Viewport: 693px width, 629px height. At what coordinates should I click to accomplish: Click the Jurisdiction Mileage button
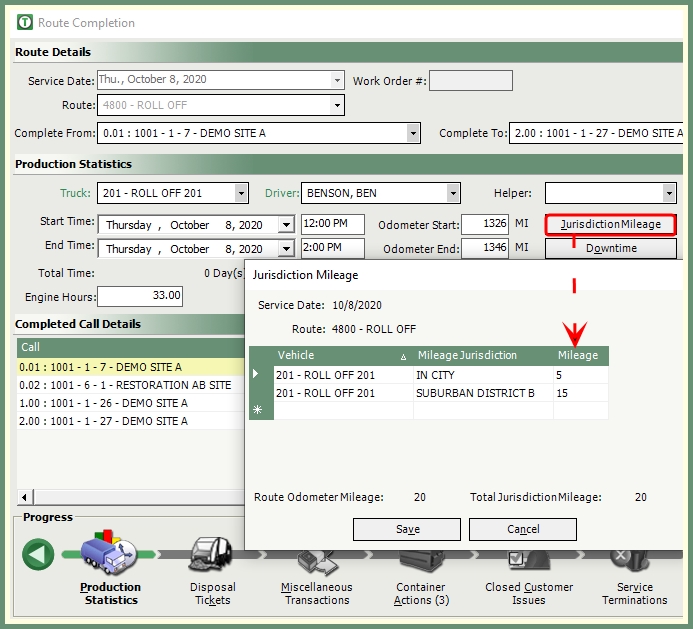click(x=610, y=224)
